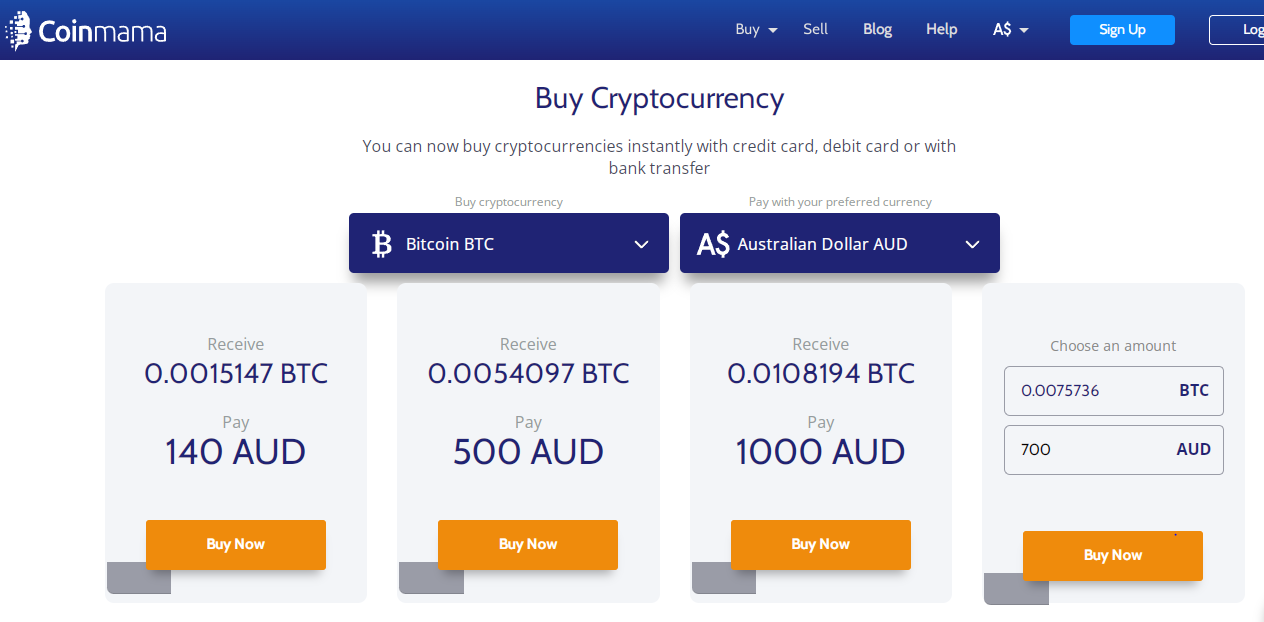Screen dimensions: 1264x622
Task: Click the A$ Australian Dollar symbol icon
Action: [713, 244]
